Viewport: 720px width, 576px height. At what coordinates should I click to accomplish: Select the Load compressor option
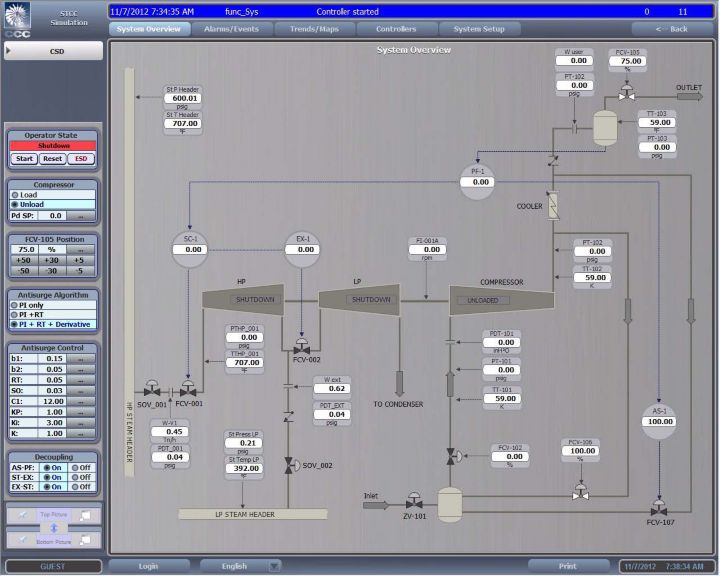click(x=52, y=195)
